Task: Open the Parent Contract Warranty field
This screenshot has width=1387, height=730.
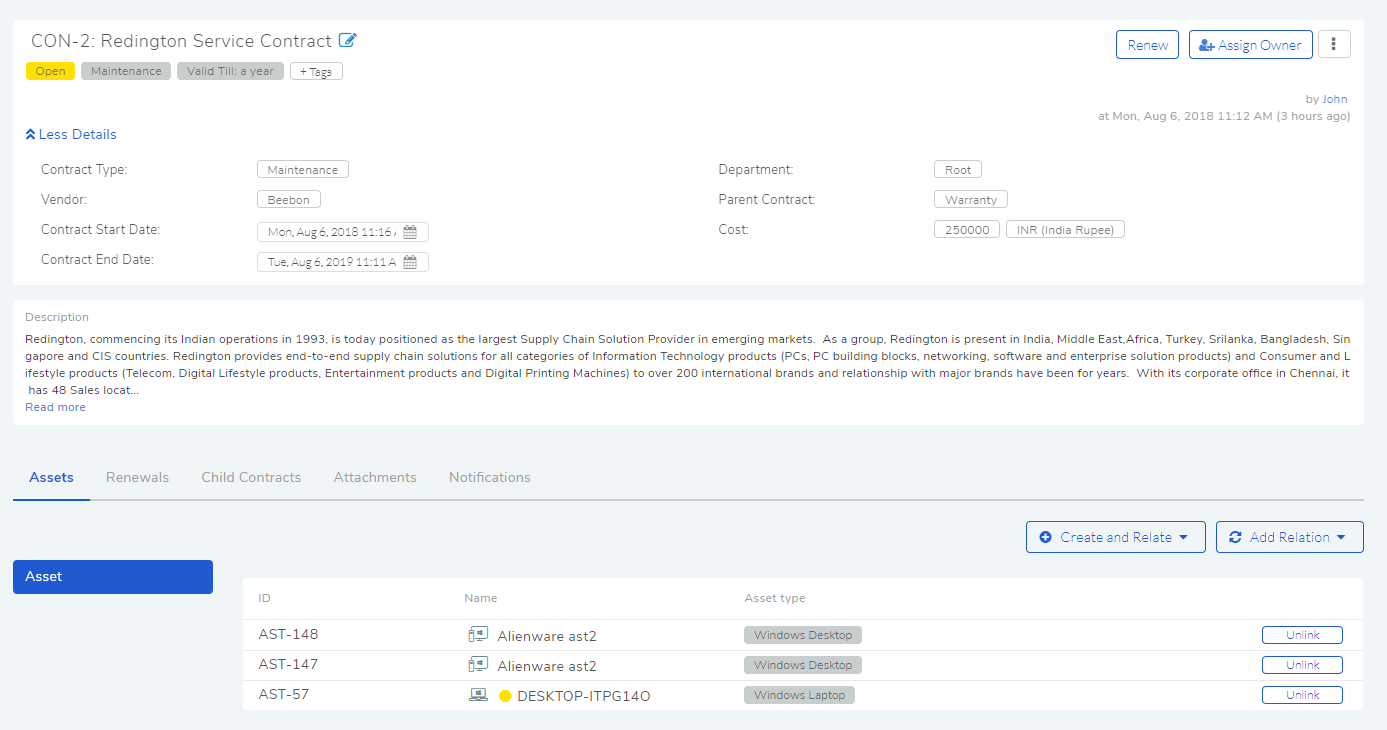Action: [971, 200]
